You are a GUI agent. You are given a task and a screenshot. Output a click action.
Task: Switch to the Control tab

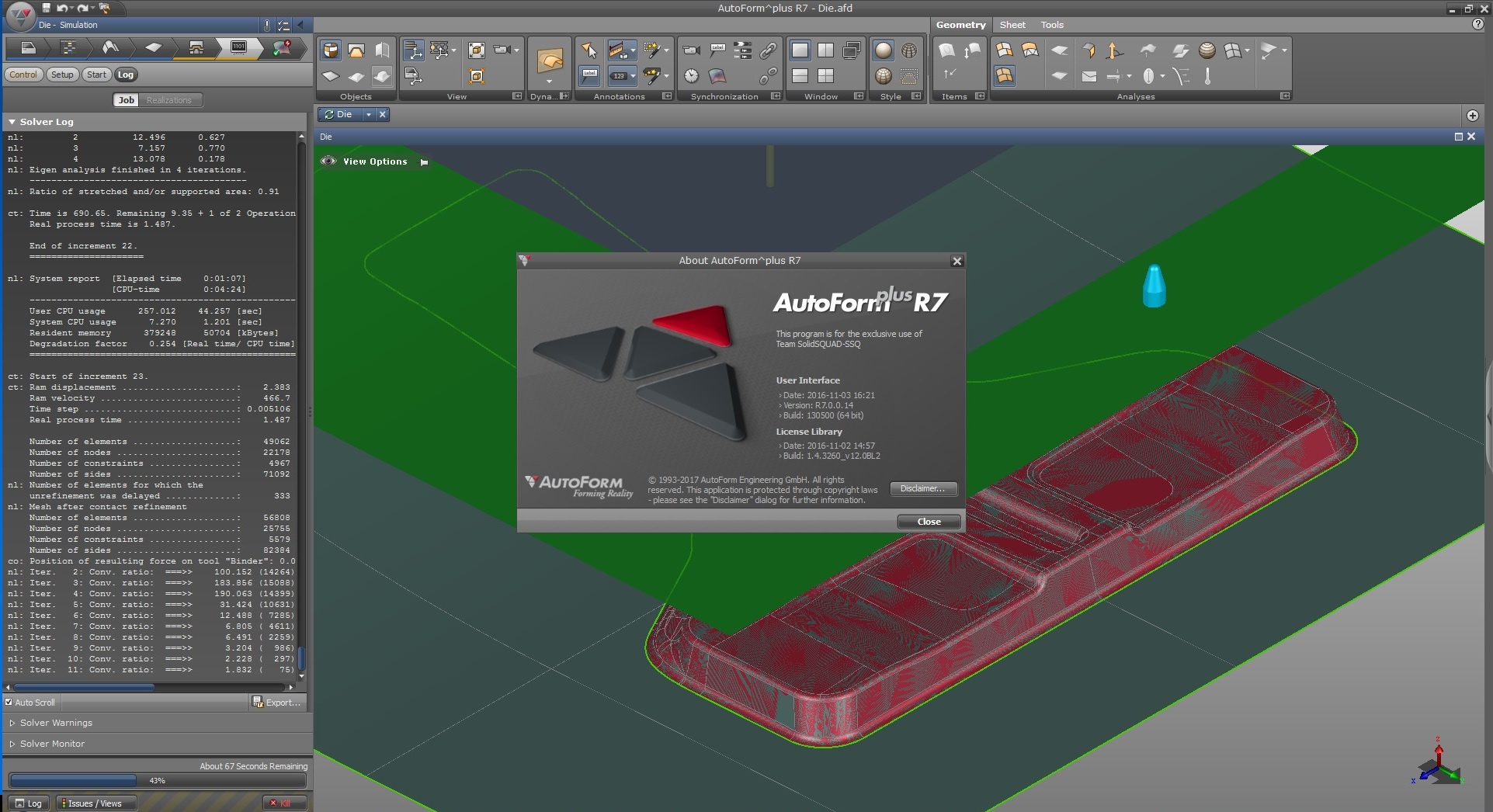coord(23,75)
